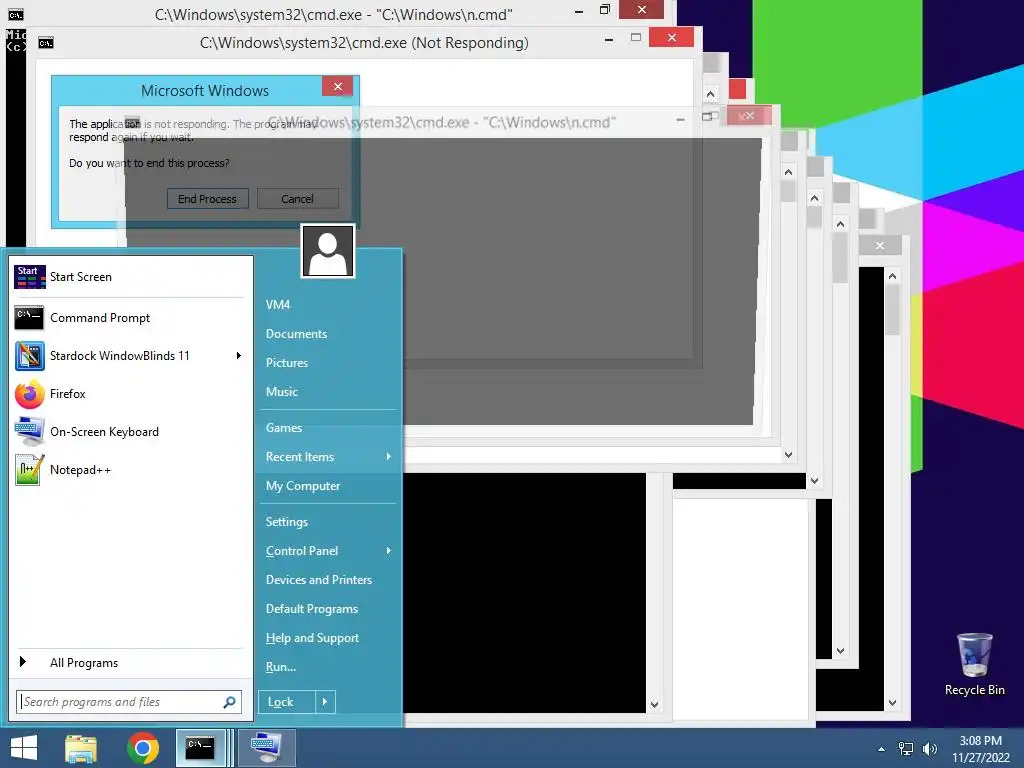This screenshot has height=768, width=1024.
Task: Open Settings from Start menu
Action: click(287, 522)
